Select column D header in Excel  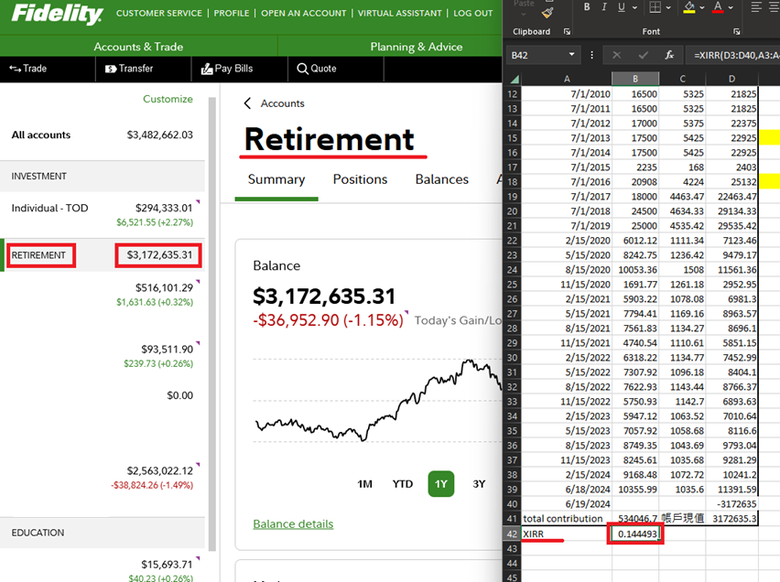732,79
